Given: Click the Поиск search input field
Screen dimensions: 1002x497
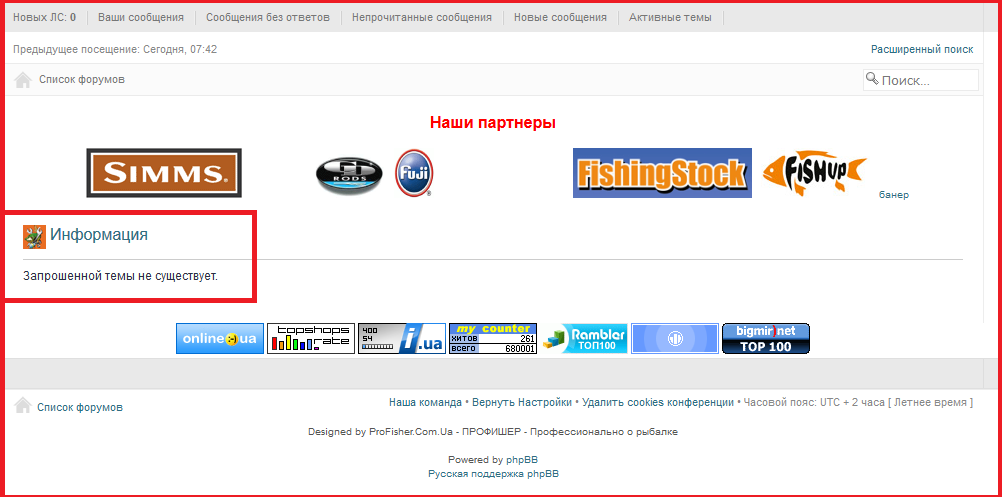Looking at the screenshot, I should click(x=927, y=80).
